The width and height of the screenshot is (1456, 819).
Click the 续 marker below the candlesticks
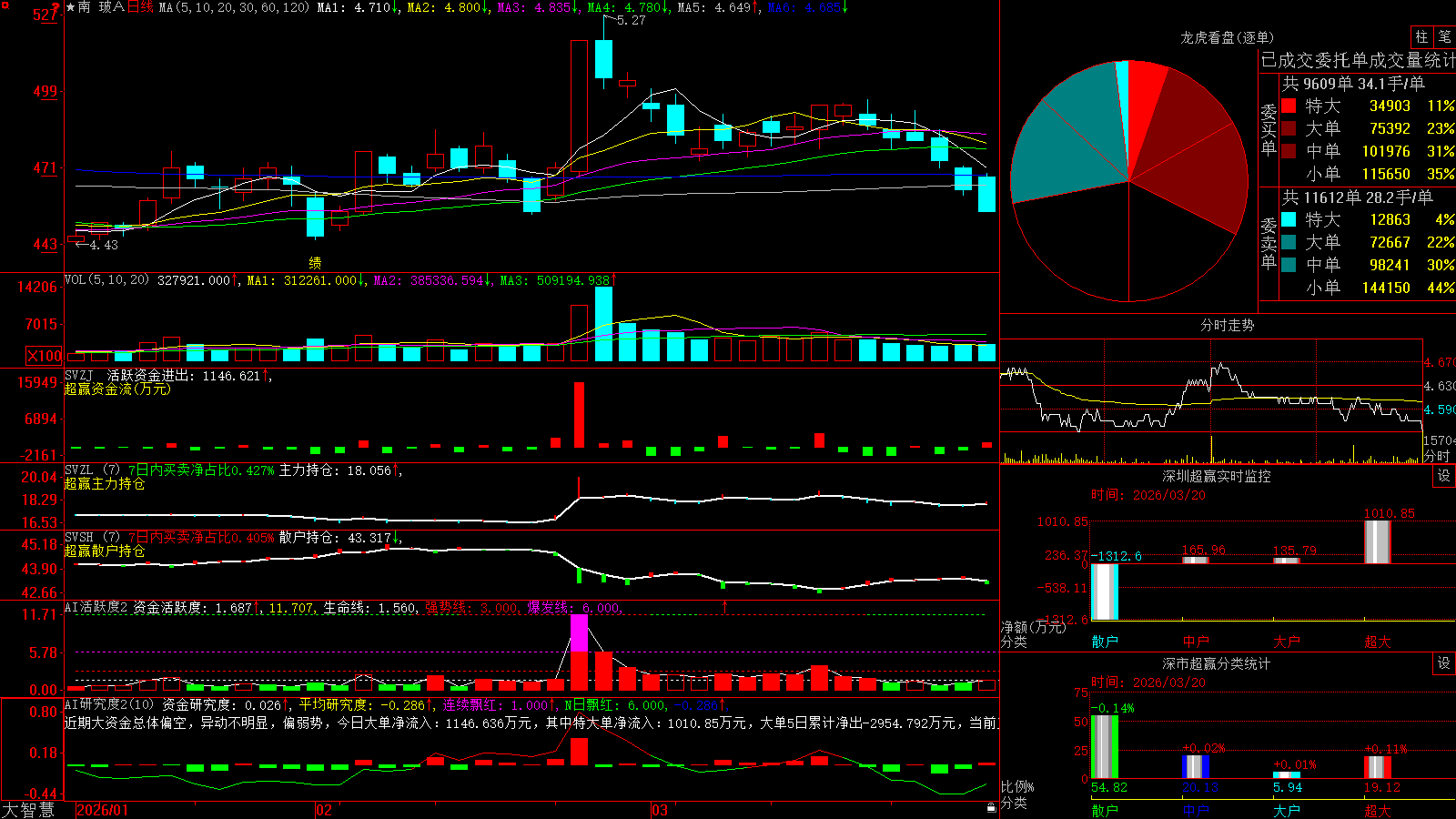point(315,263)
